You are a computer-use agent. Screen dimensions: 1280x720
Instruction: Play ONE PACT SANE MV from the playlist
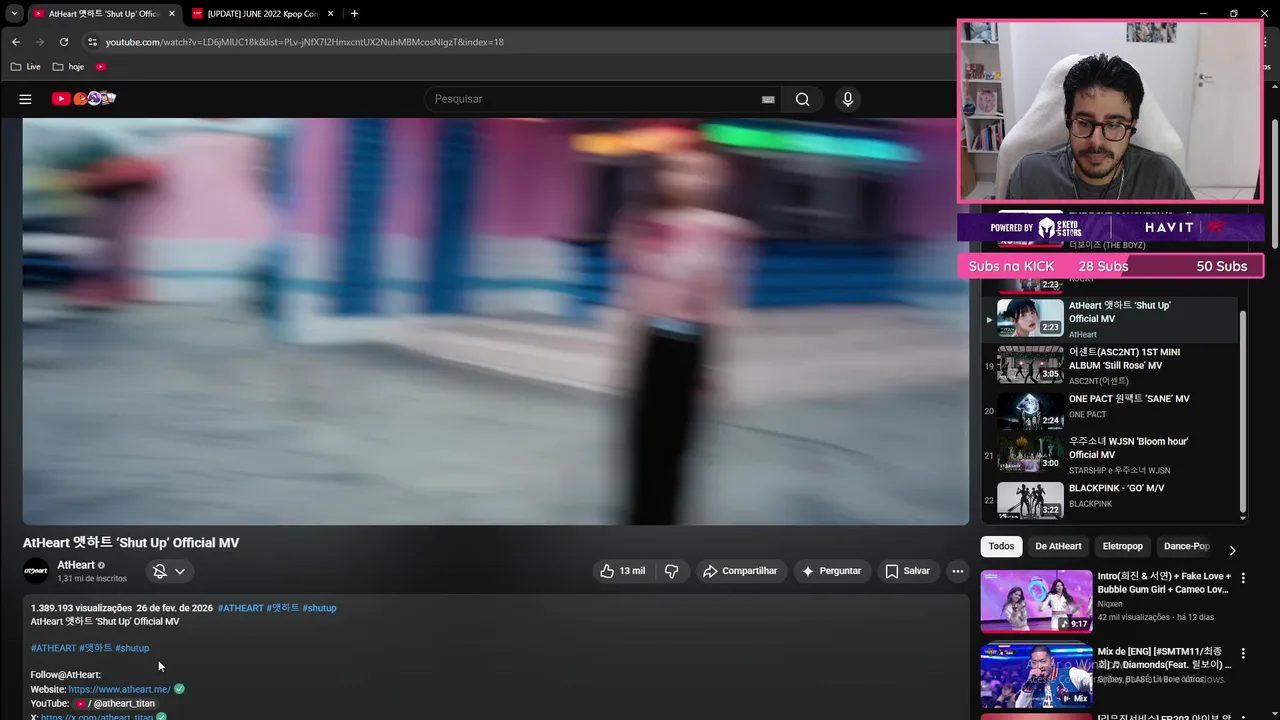click(x=1112, y=410)
